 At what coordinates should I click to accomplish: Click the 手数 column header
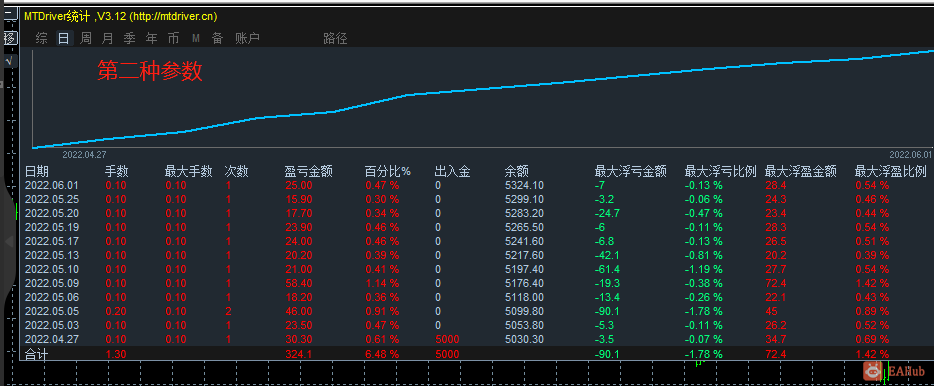point(117,172)
